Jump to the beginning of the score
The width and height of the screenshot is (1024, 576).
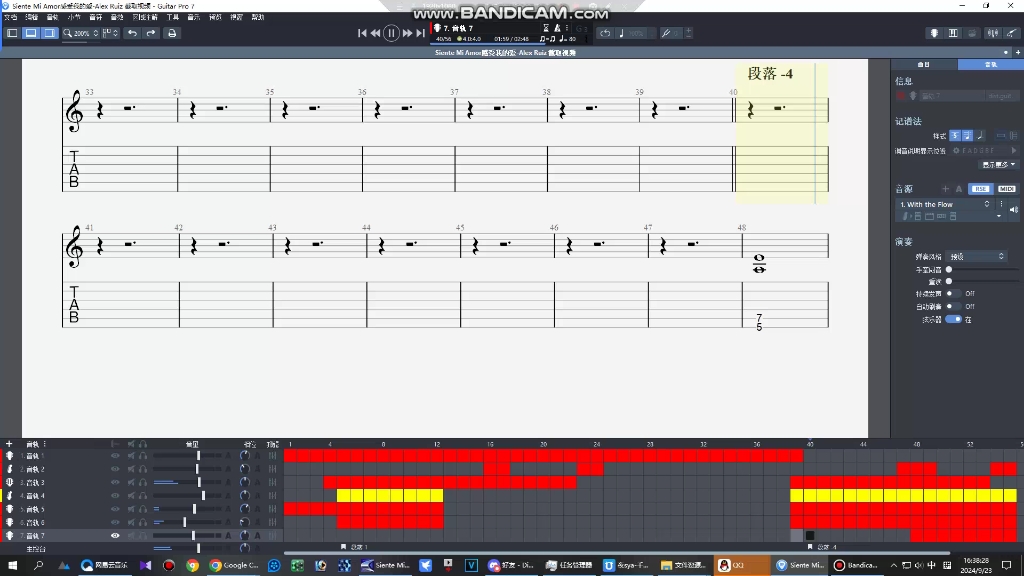362,33
